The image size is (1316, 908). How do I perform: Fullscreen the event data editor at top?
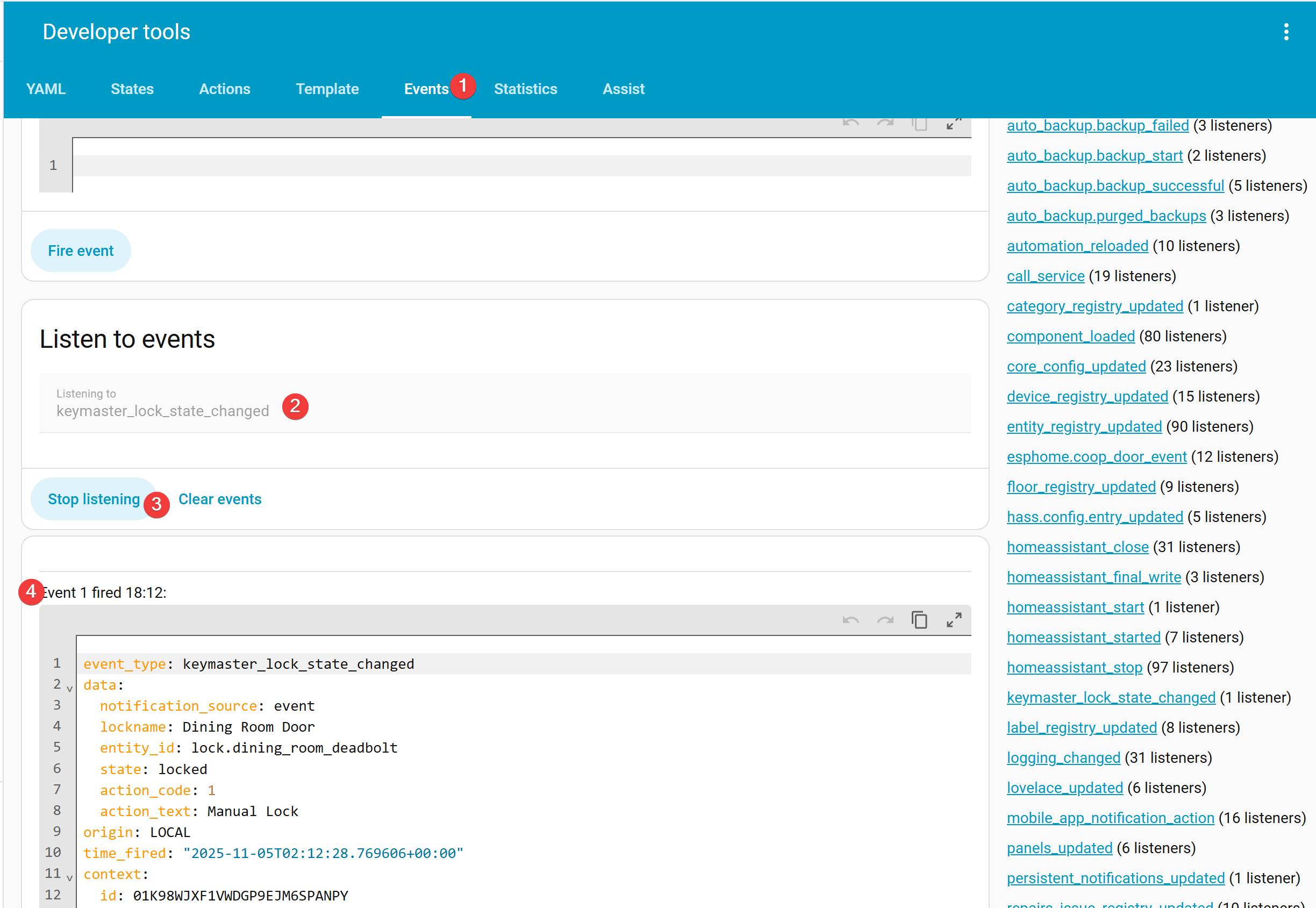point(954,124)
